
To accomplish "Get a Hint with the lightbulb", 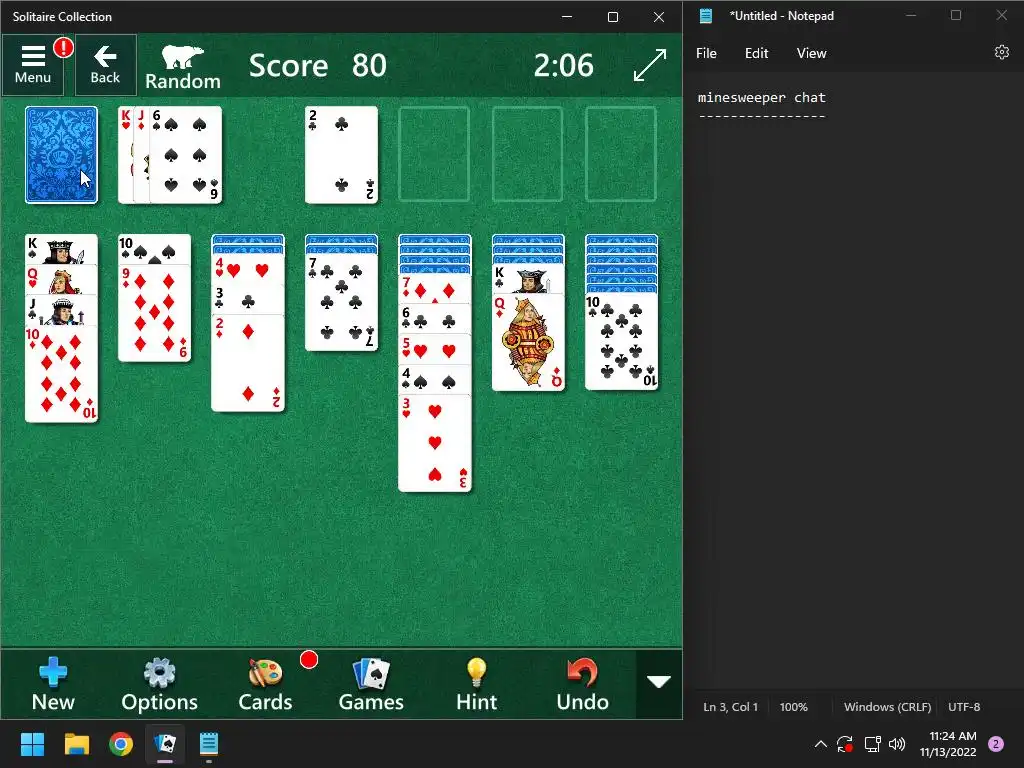I will [477, 684].
